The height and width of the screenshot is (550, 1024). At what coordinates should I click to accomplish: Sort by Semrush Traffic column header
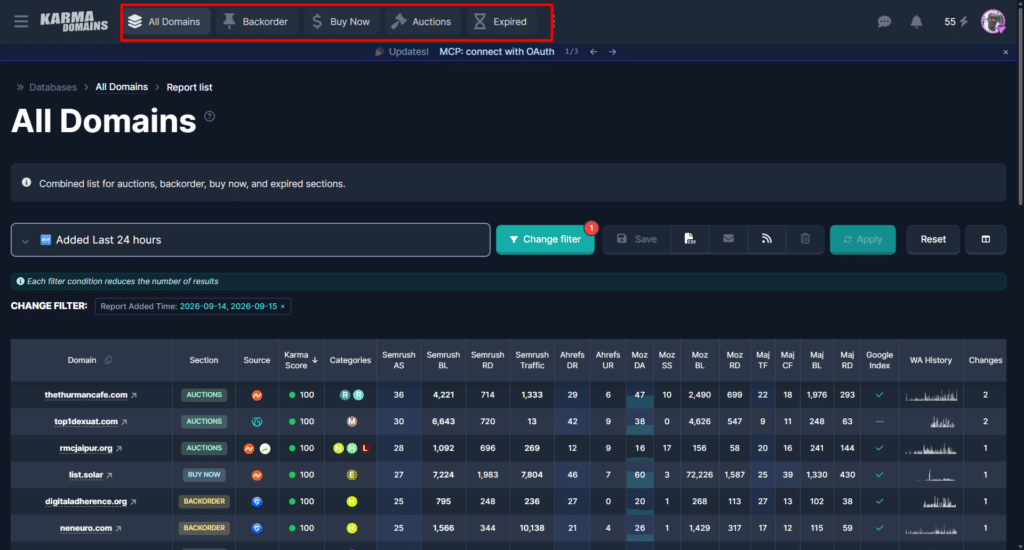[532, 360]
